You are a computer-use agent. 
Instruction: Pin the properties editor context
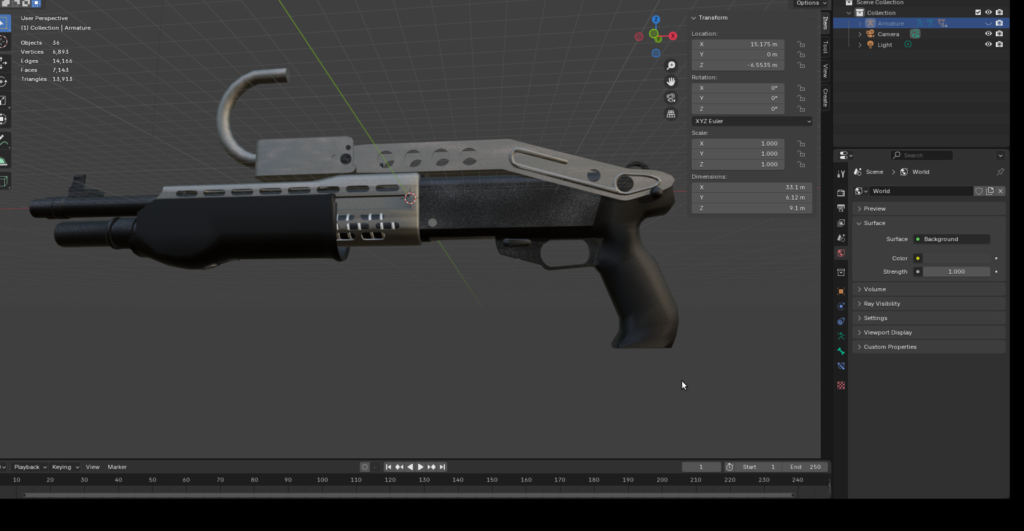(1000, 172)
